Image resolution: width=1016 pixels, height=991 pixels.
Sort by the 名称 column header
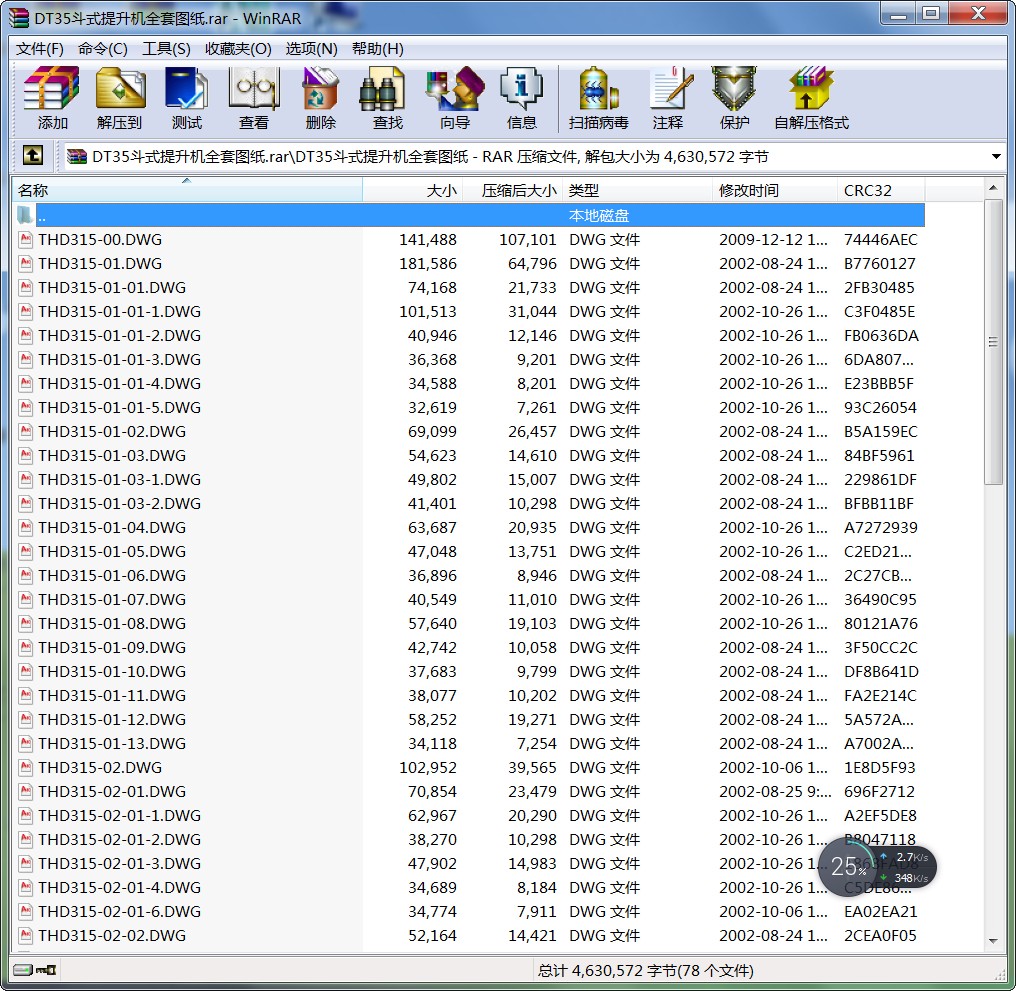(187, 190)
